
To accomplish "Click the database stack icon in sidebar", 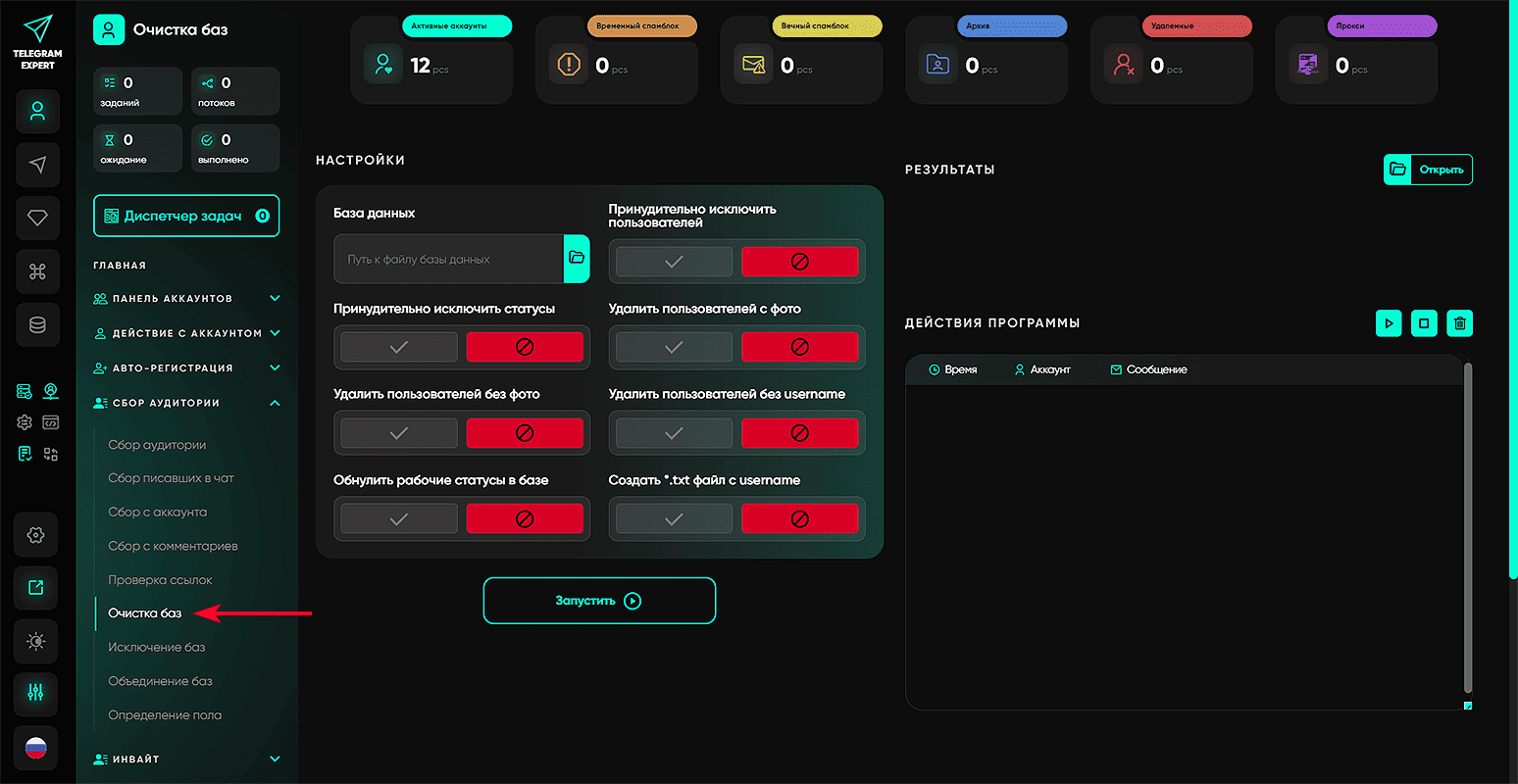I will 37,324.
